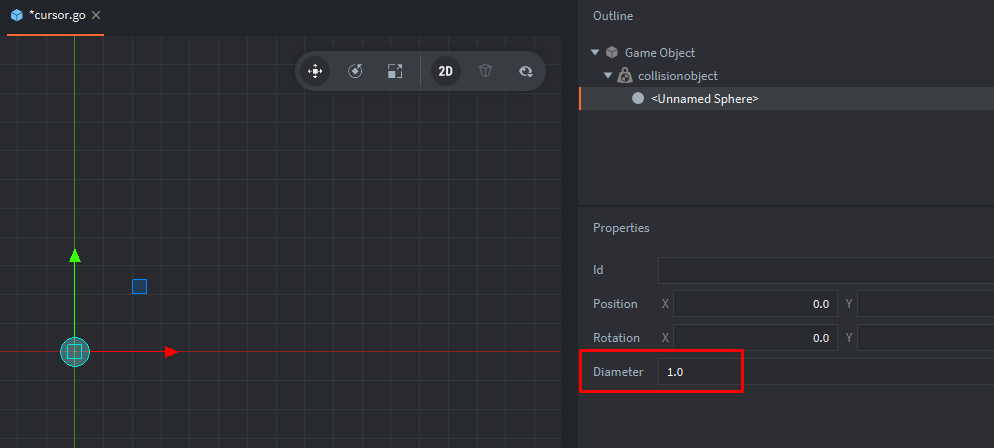Click the Unnamed Sphere circle icon
Screen dimensions: 994x448
coord(638,98)
